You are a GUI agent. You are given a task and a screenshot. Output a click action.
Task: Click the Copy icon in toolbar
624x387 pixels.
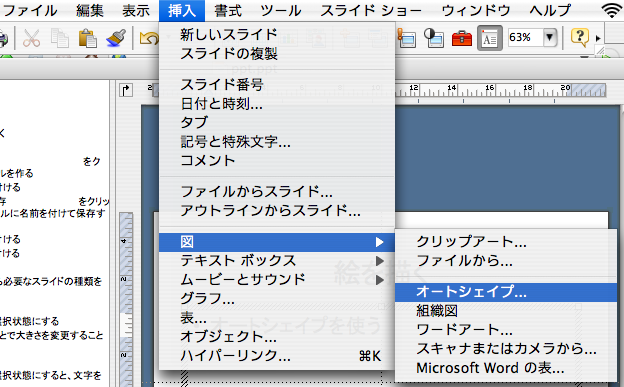pos(60,38)
